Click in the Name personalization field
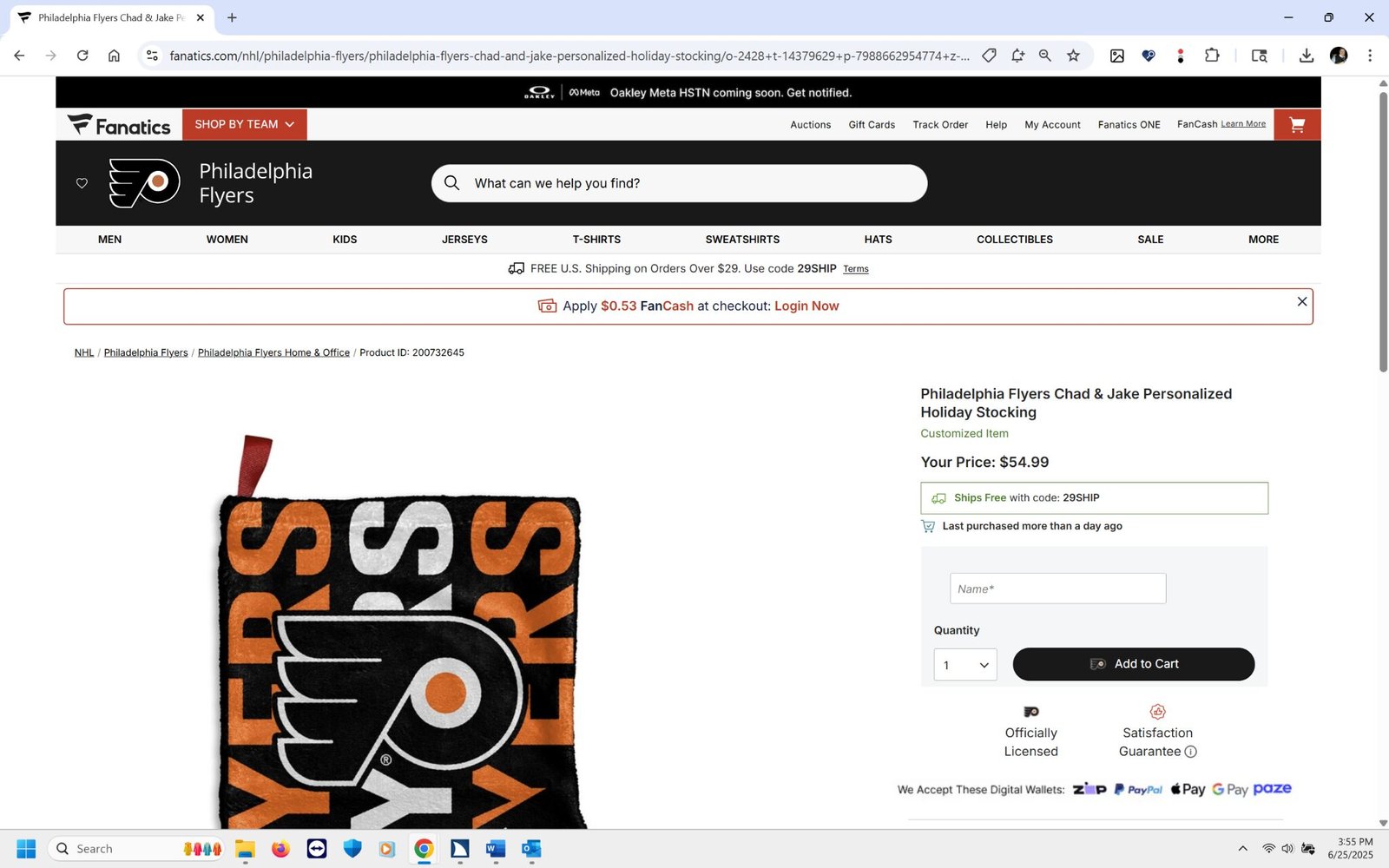Screen dimensions: 1389x868 point(1057,589)
